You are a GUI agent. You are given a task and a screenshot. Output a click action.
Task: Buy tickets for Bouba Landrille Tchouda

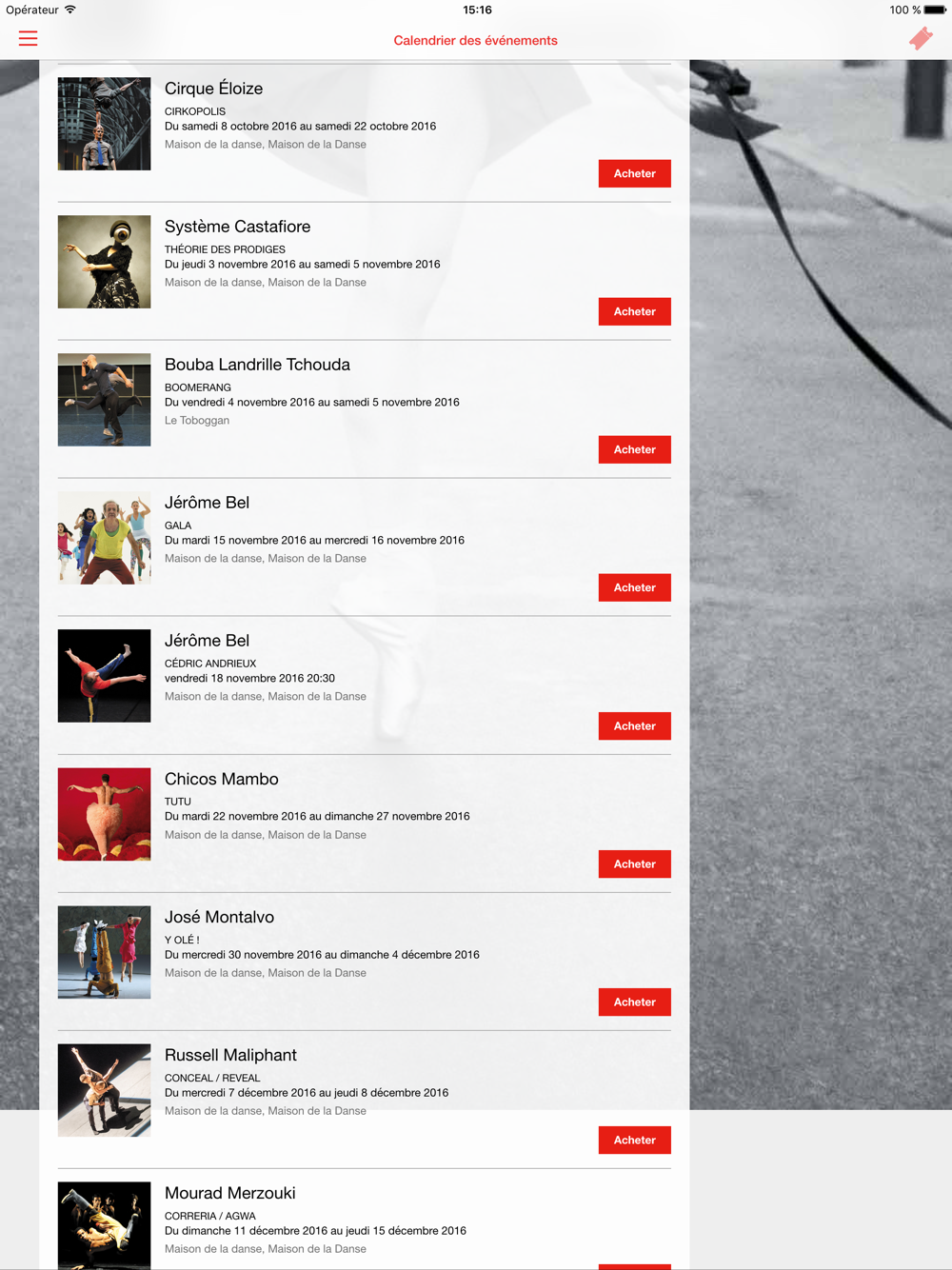pyautogui.click(x=635, y=449)
